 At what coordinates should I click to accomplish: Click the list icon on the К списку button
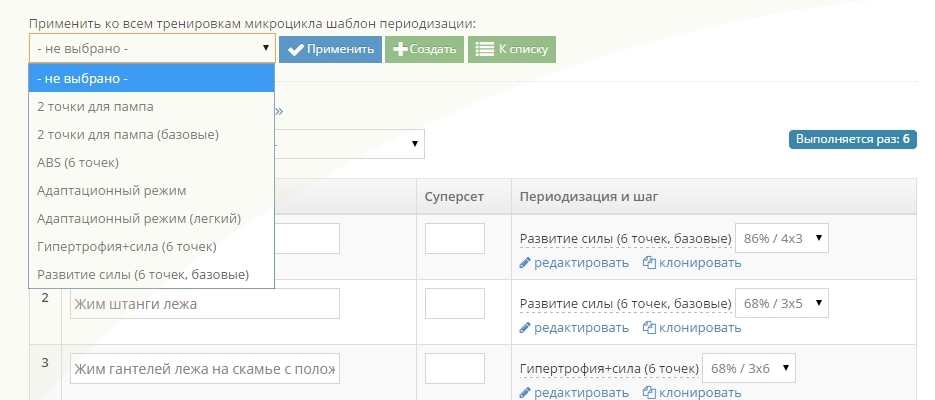(485, 49)
